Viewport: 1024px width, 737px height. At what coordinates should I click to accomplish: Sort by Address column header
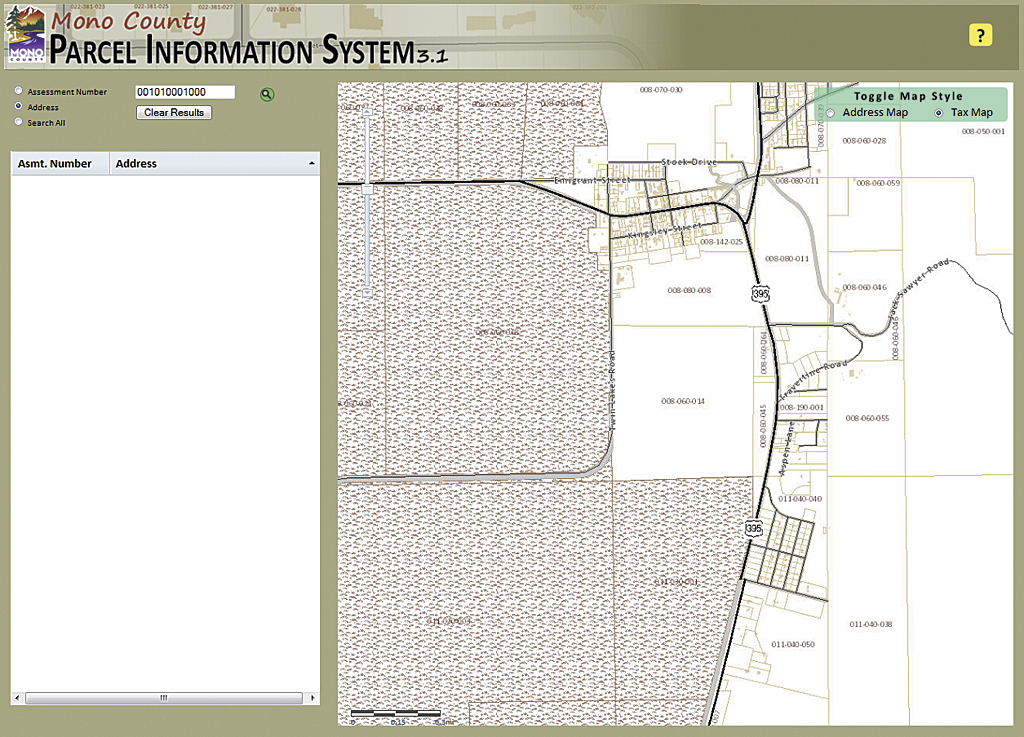(x=214, y=164)
